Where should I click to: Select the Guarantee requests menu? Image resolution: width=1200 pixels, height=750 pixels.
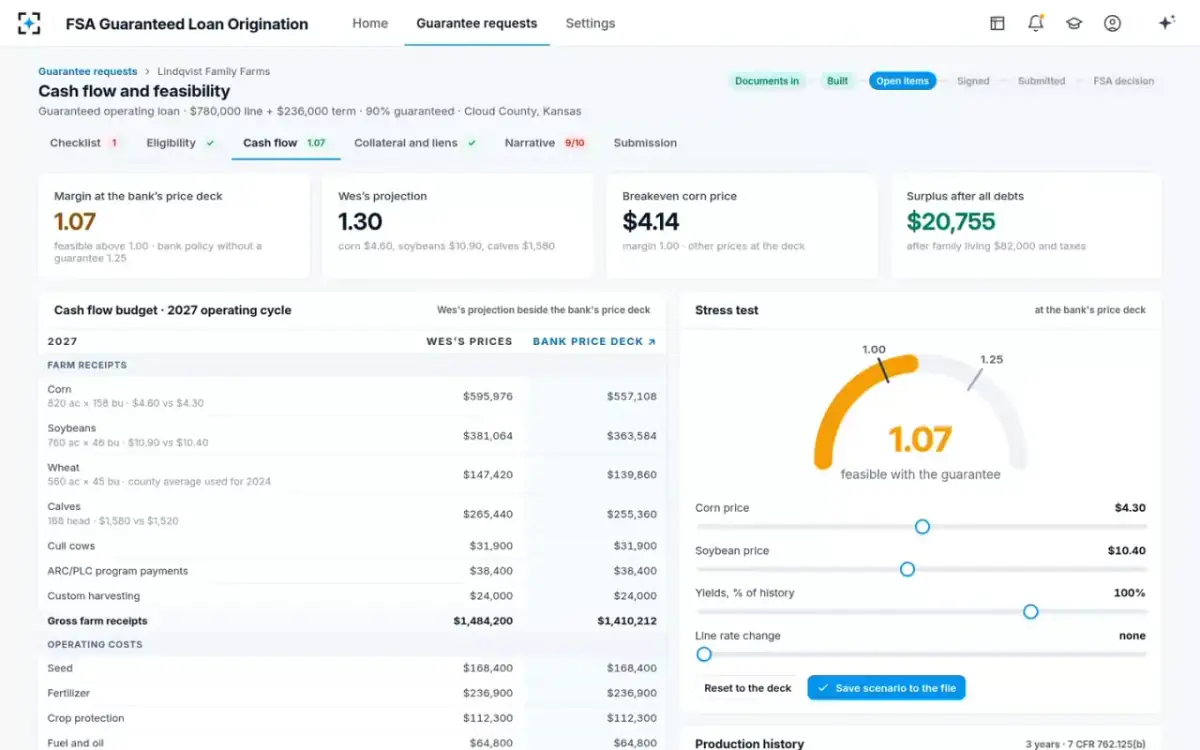(476, 23)
